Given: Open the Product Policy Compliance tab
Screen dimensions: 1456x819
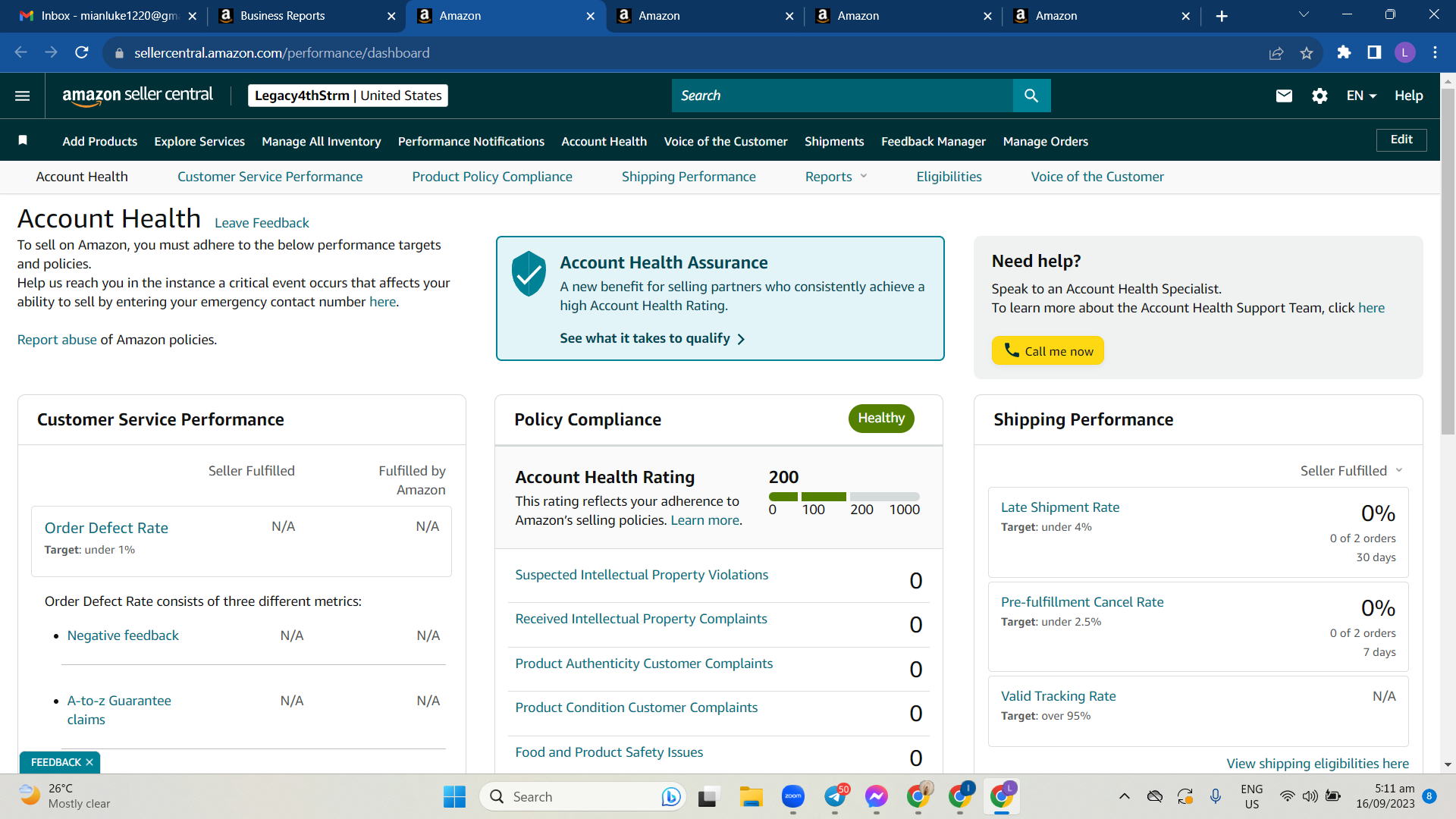Looking at the screenshot, I should tap(492, 177).
